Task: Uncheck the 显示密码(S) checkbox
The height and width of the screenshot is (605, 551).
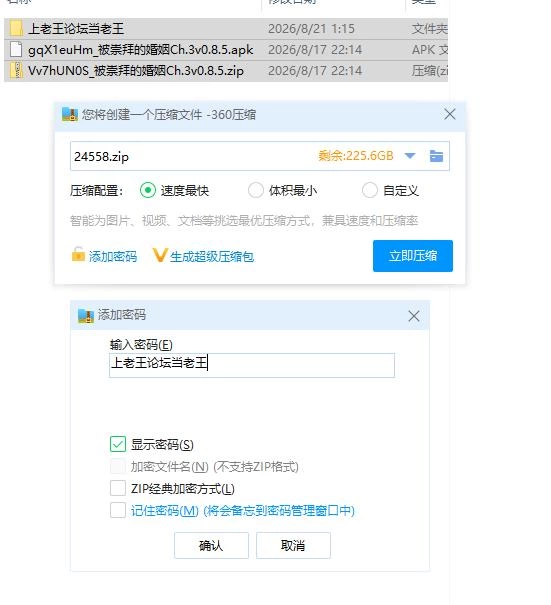Action: point(118,444)
